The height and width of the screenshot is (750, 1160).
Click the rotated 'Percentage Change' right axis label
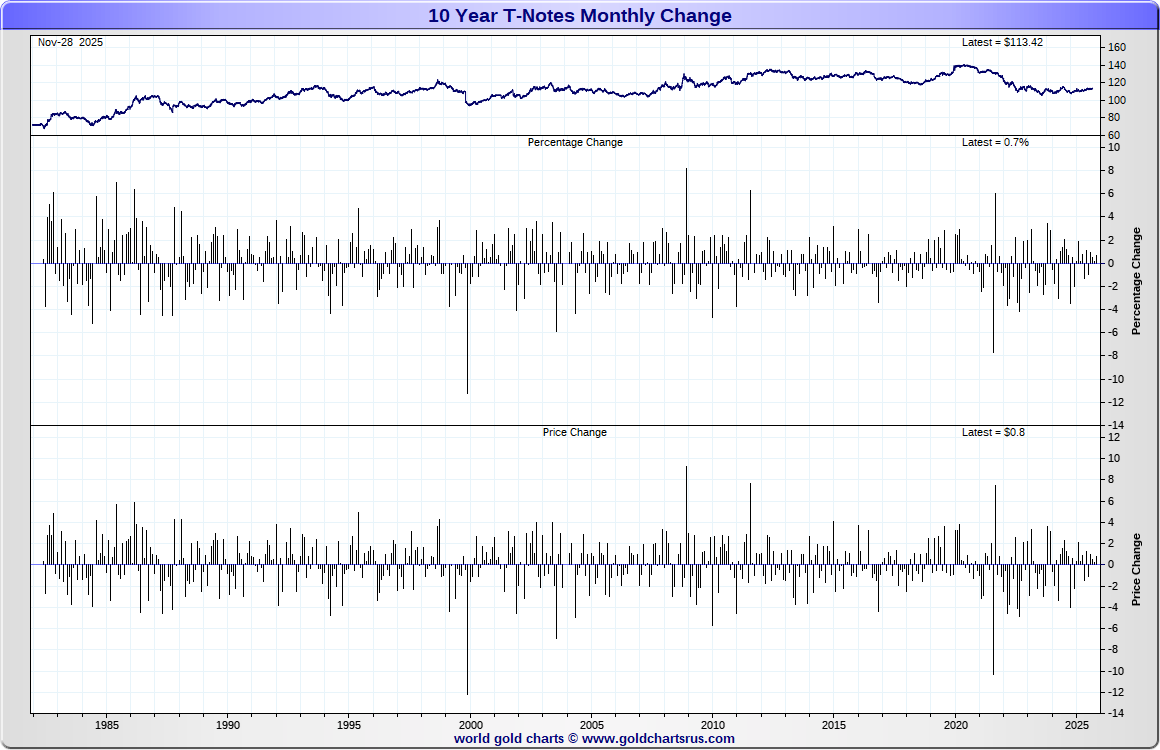click(1136, 281)
